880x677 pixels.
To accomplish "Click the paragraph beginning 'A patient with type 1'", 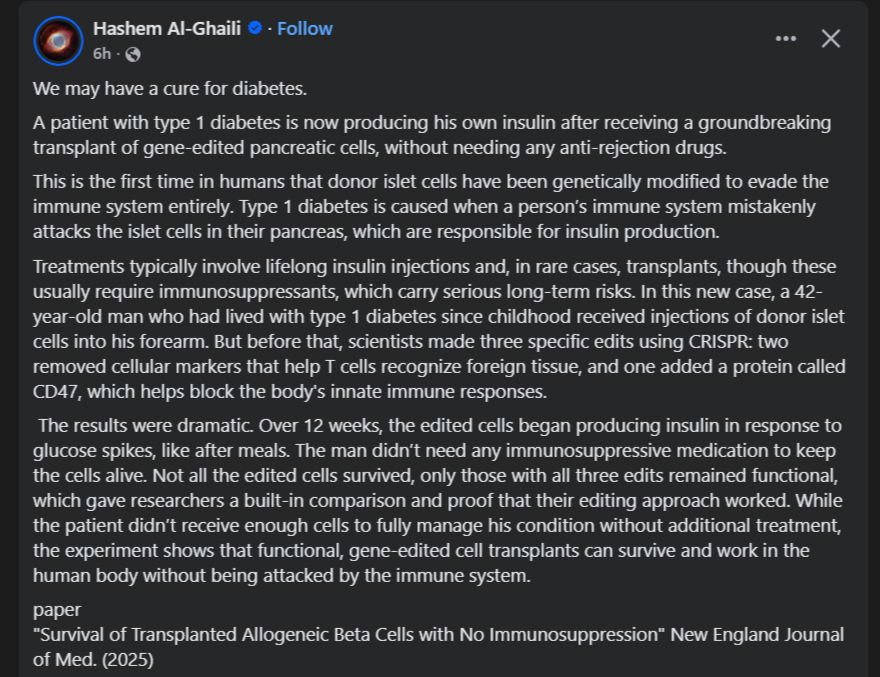I will (x=432, y=135).
